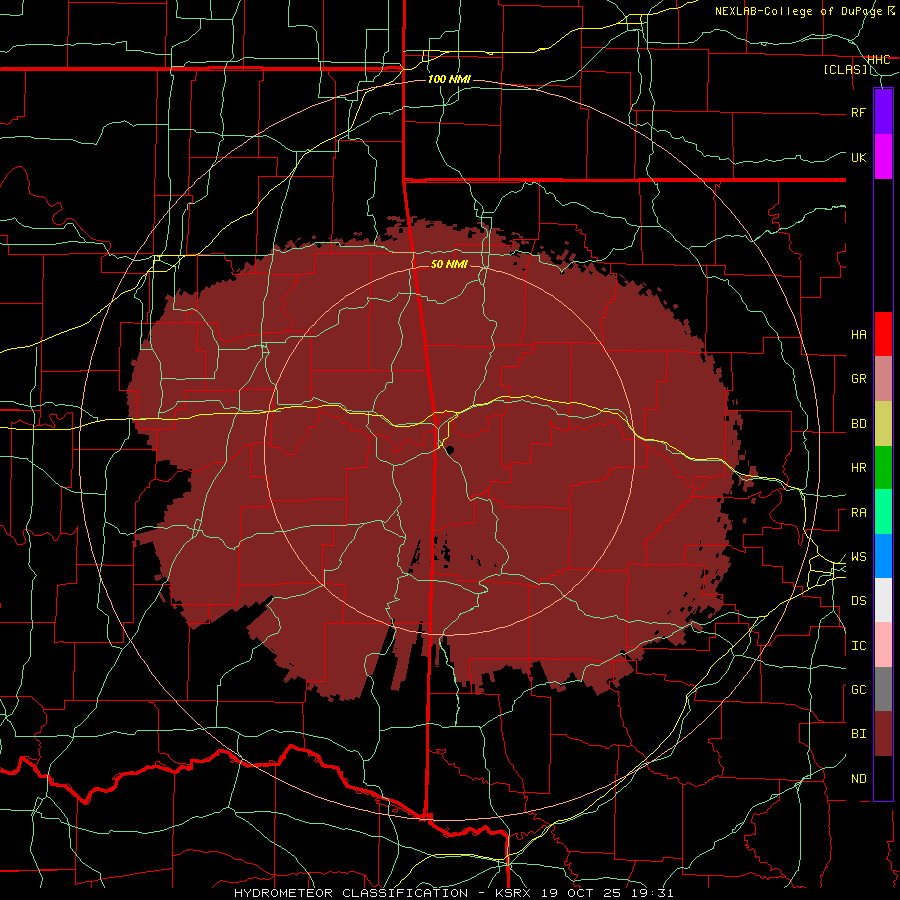Image resolution: width=900 pixels, height=900 pixels.
Task: Select the IC light pink legend swatch
Action: [x=883, y=645]
